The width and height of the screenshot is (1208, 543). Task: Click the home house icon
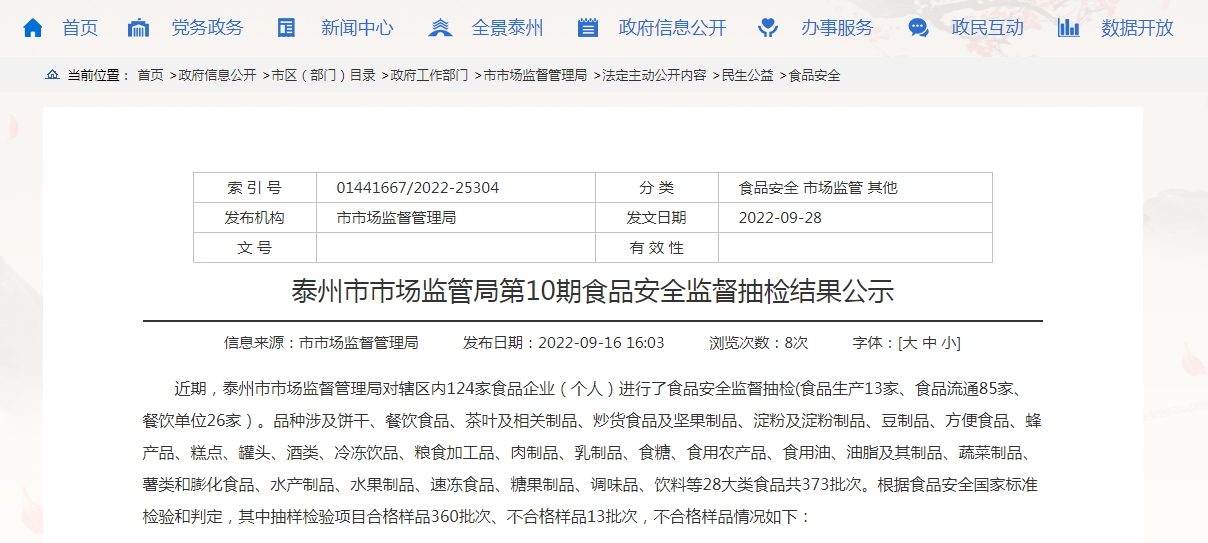(33, 28)
